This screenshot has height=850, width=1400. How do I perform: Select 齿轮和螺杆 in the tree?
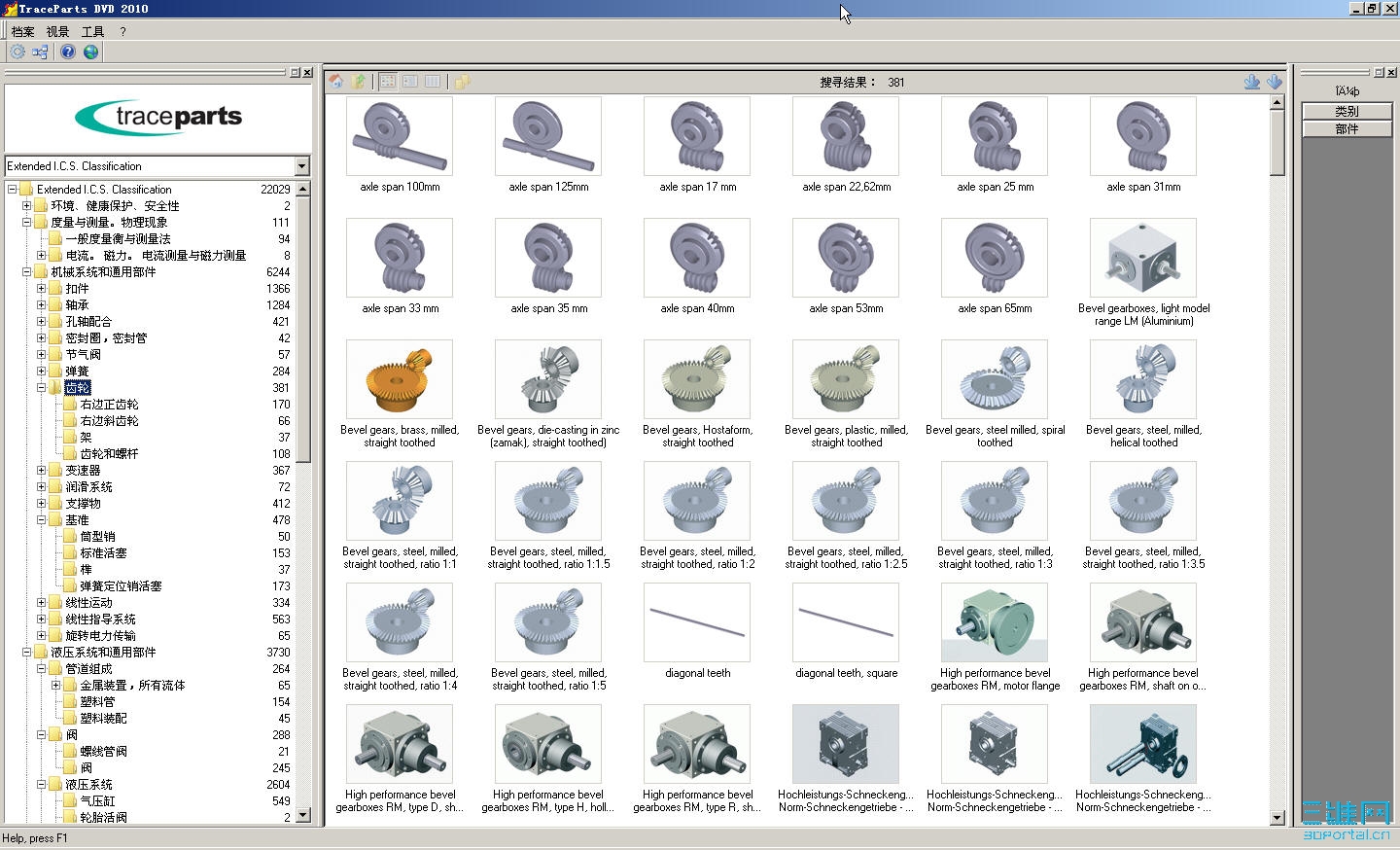[109, 454]
